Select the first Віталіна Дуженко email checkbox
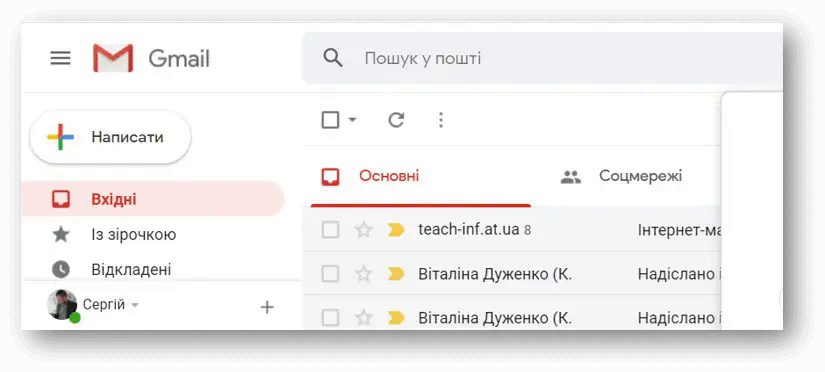The image size is (825, 372). (330, 274)
